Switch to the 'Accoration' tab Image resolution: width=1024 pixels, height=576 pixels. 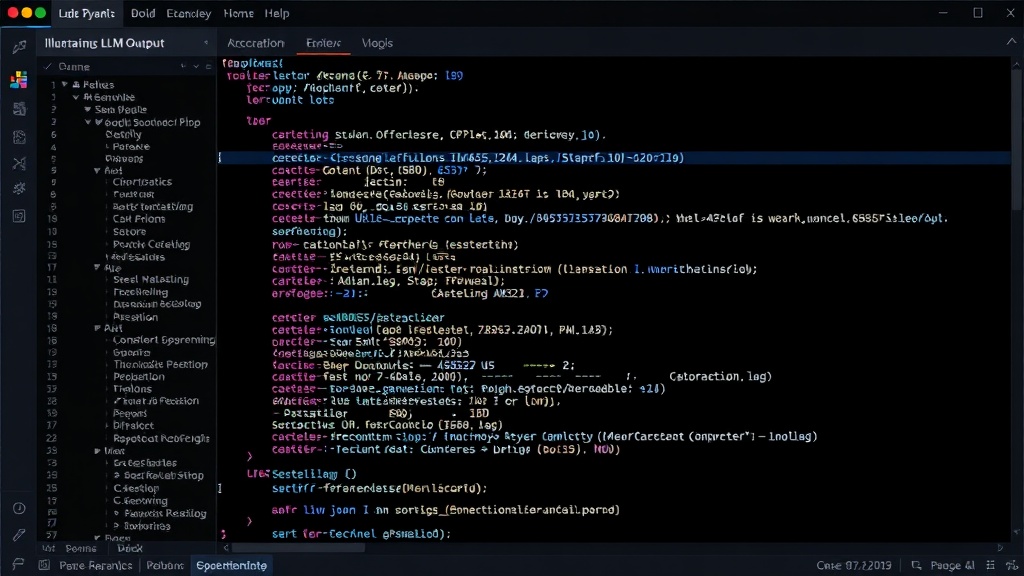click(x=255, y=43)
